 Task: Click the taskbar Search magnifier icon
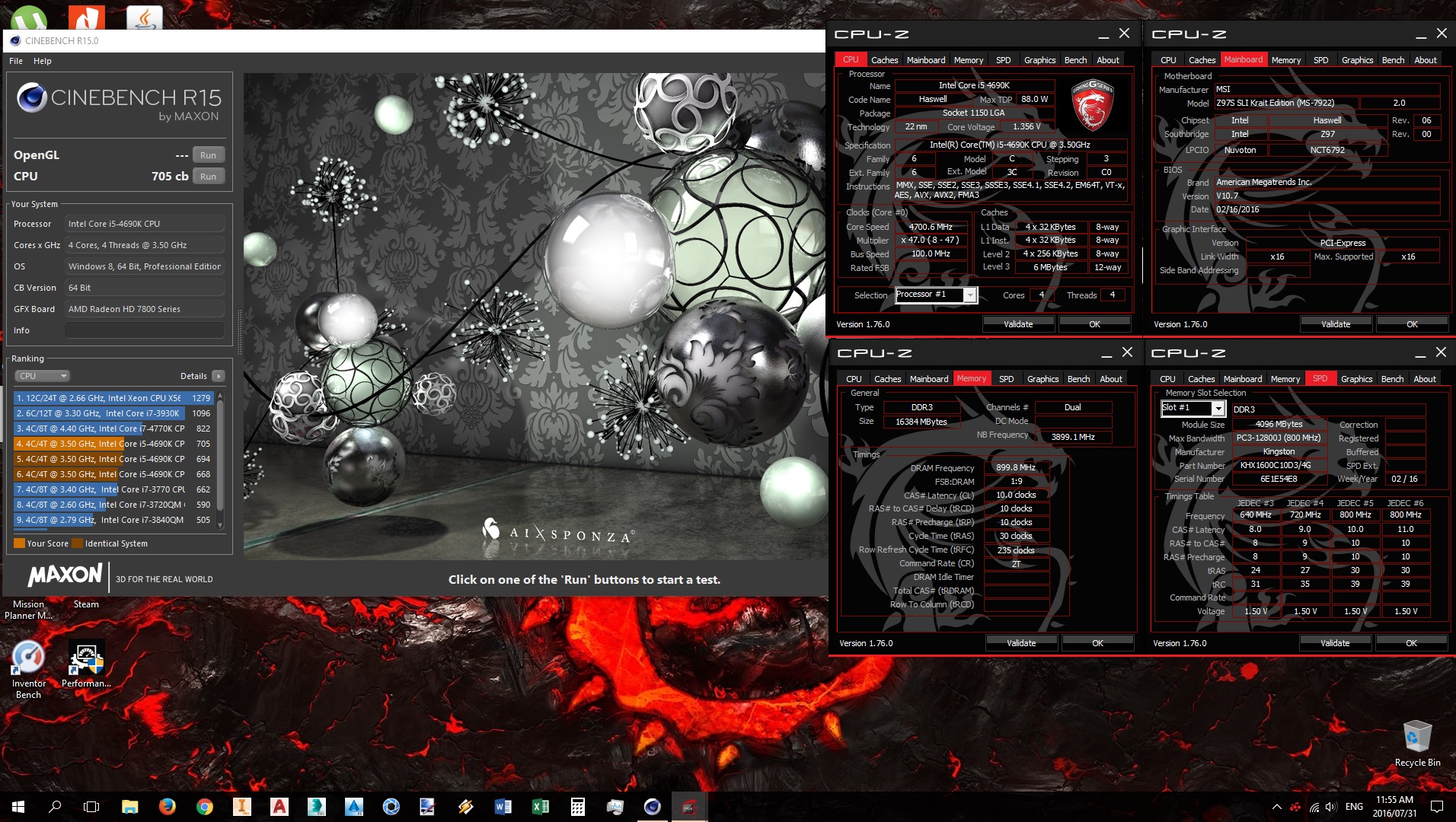click(x=55, y=807)
